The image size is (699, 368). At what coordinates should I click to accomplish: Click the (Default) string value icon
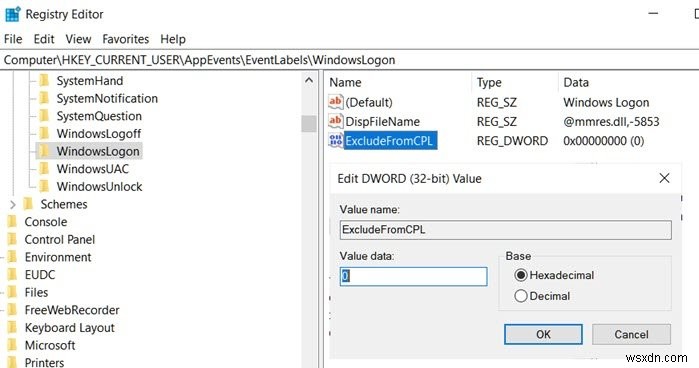[336, 102]
